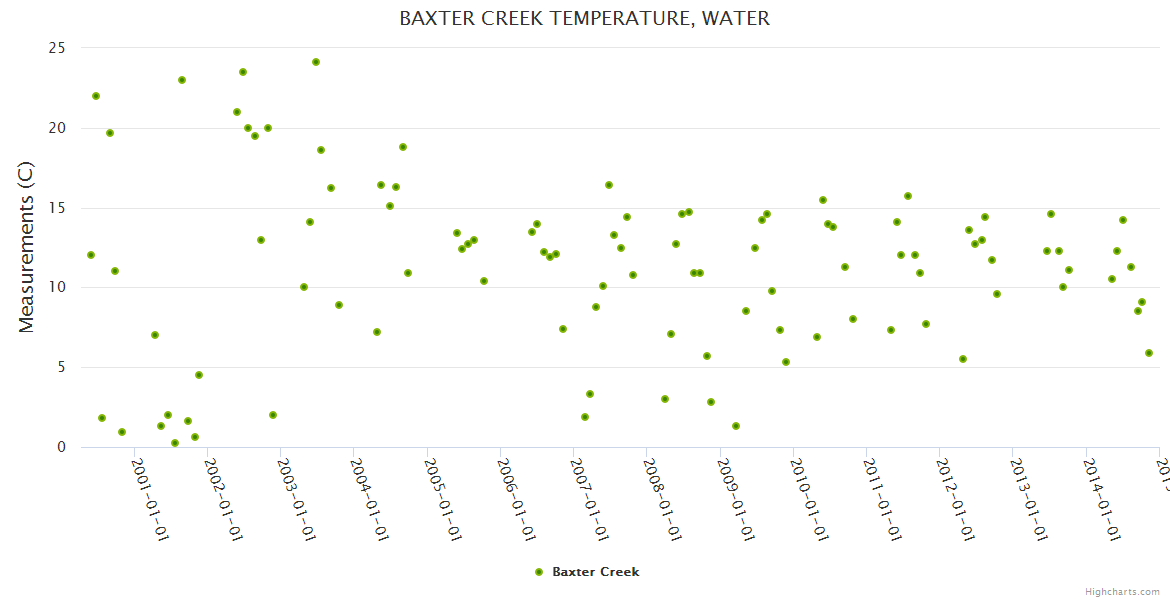Click the 15 label on the y-axis

[57, 208]
